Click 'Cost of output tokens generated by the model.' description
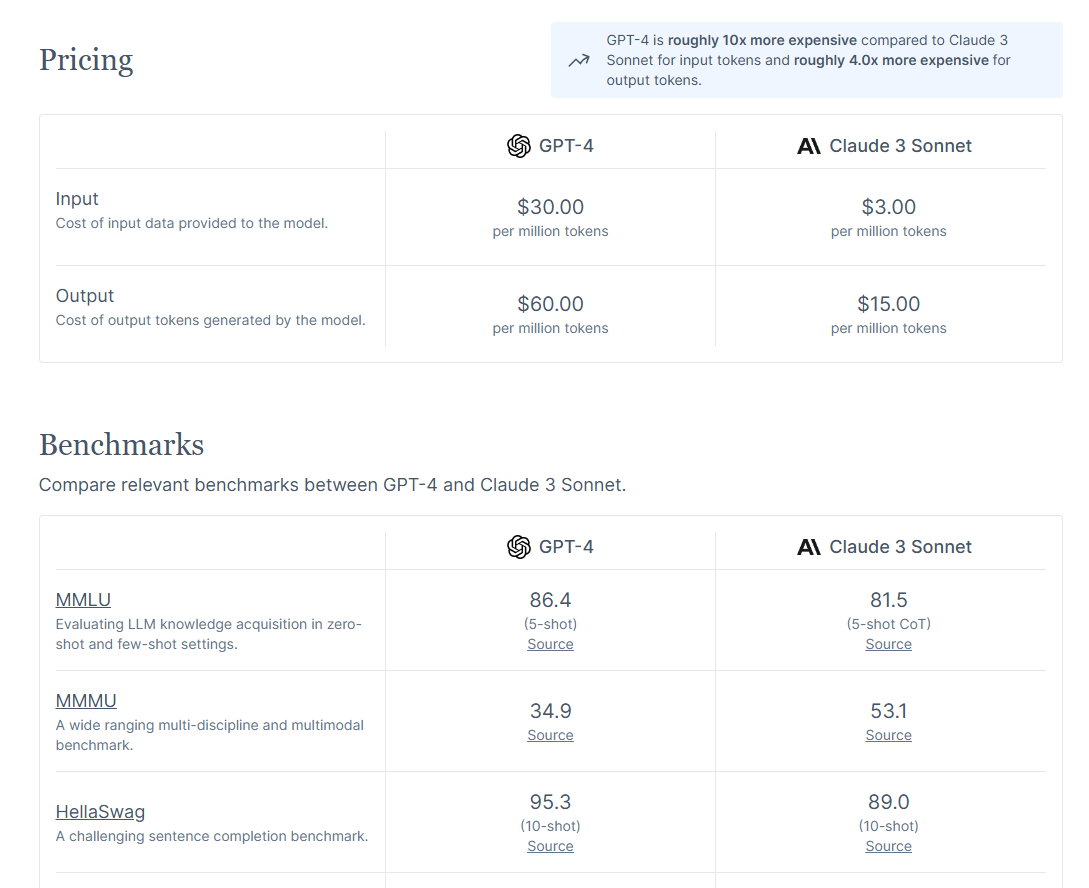This screenshot has height=888, width=1089. tap(210, 321)
